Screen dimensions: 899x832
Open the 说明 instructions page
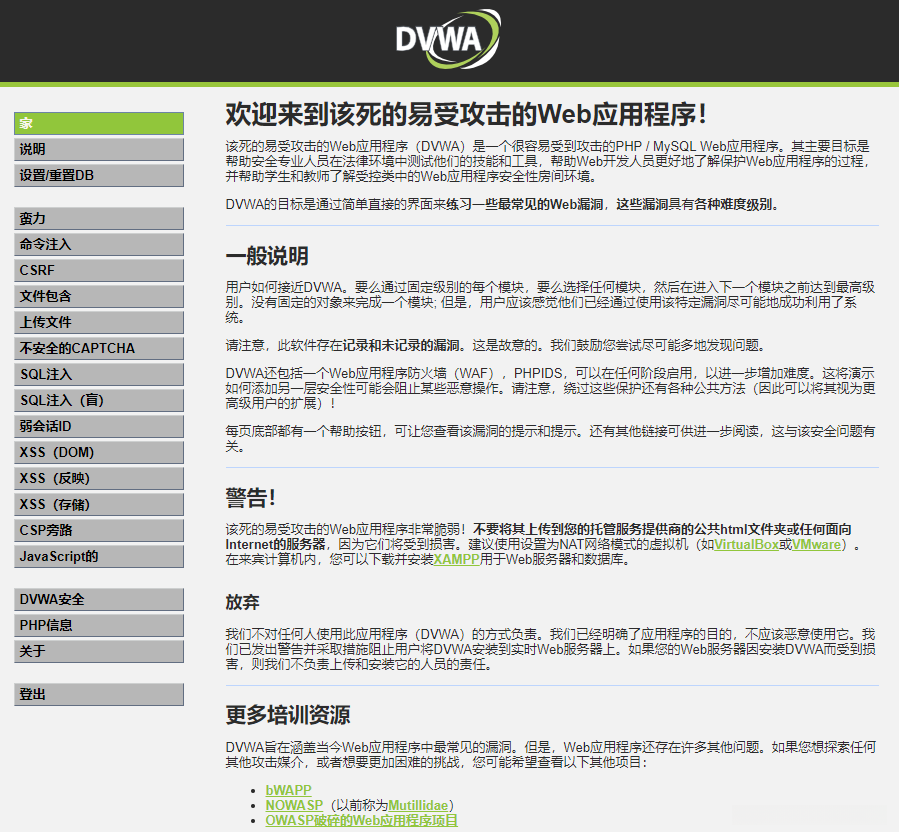99,149
